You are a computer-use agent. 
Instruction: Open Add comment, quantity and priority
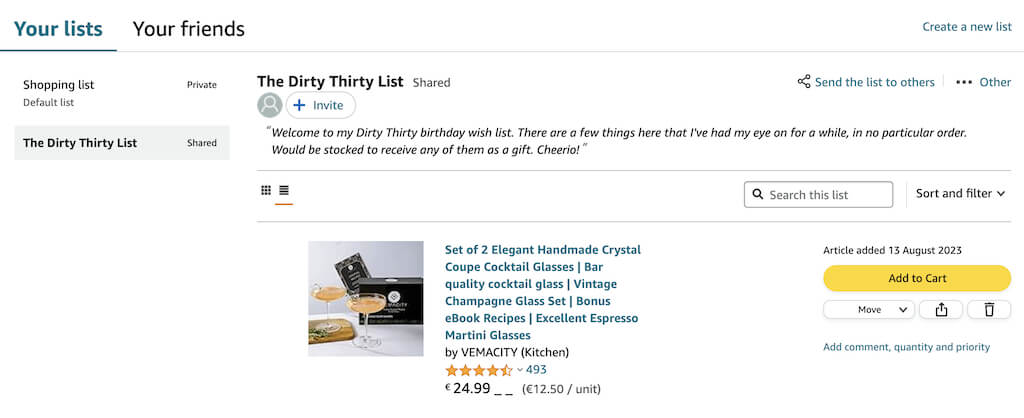(906, 347)
